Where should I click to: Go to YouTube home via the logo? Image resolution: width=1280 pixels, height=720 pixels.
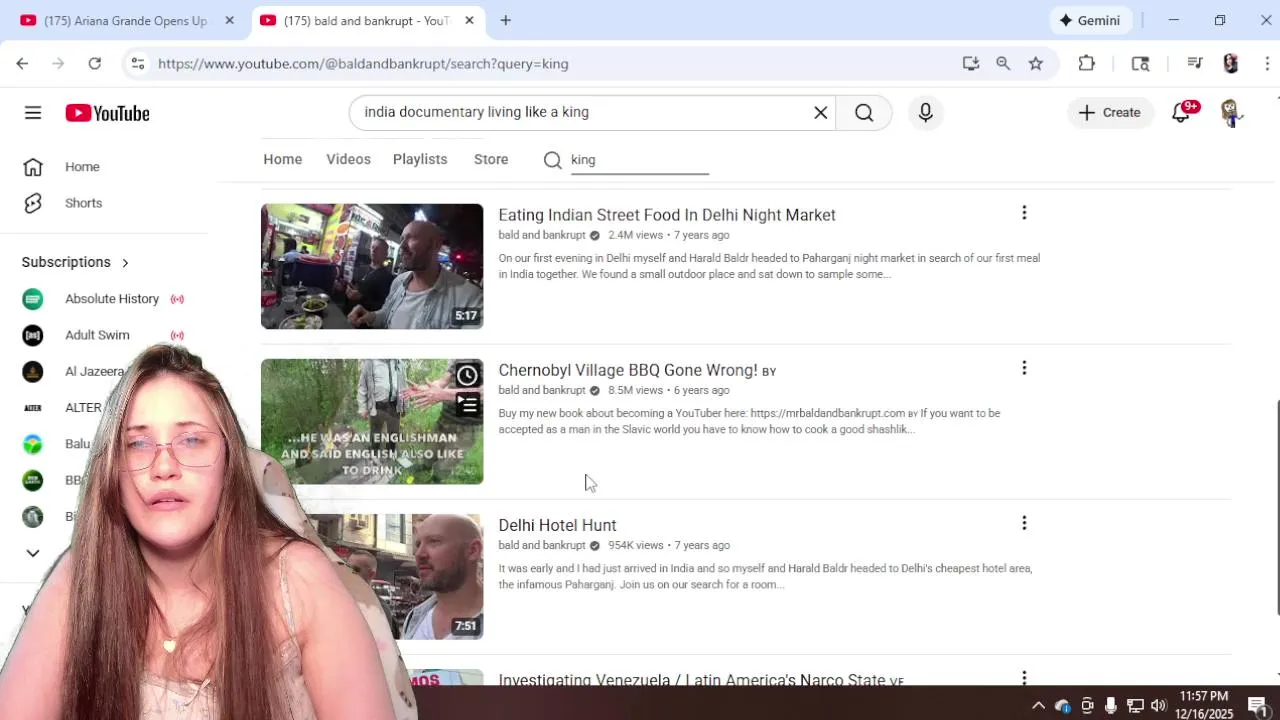108,113
